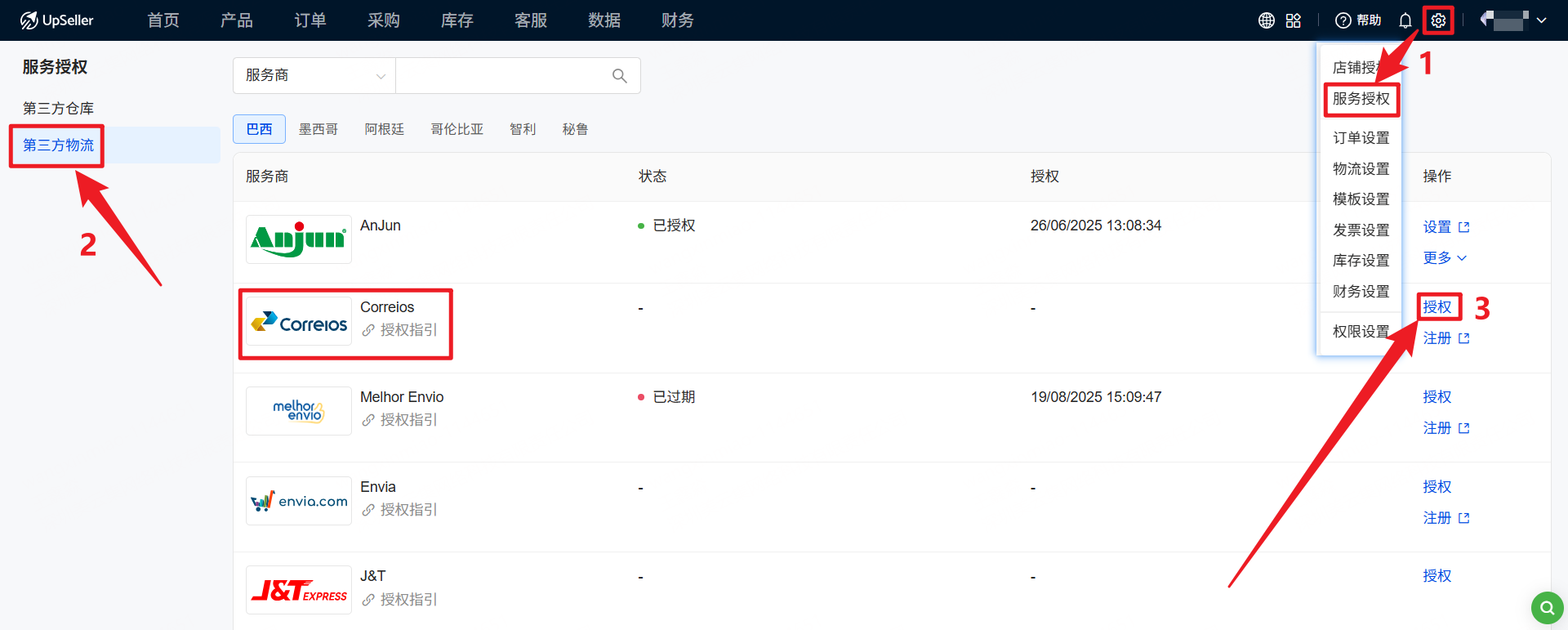Select 第三方仓库 in the sidebar
The image size is (1568, 630).
58,109
